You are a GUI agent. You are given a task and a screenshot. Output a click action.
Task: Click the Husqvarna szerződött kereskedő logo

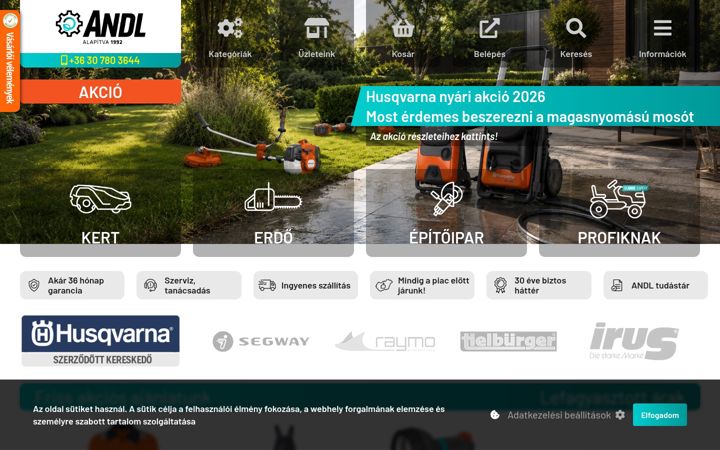click(x=101, y=341)
